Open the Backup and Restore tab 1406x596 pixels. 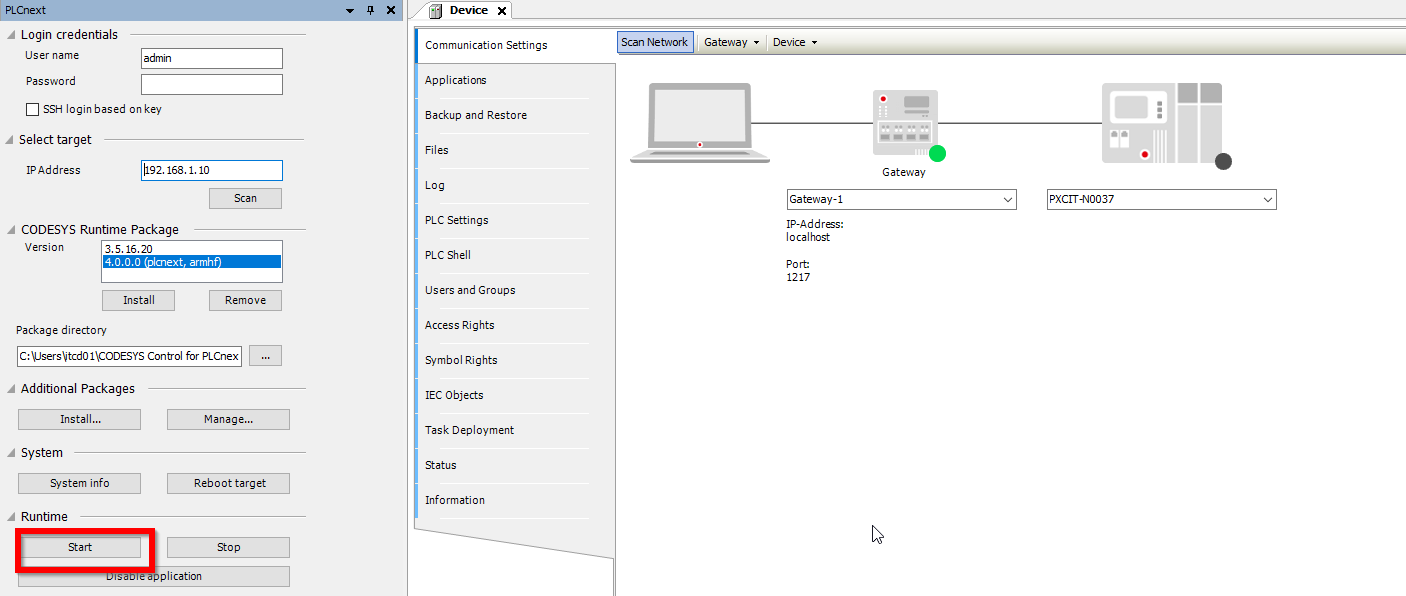(476, 115)
